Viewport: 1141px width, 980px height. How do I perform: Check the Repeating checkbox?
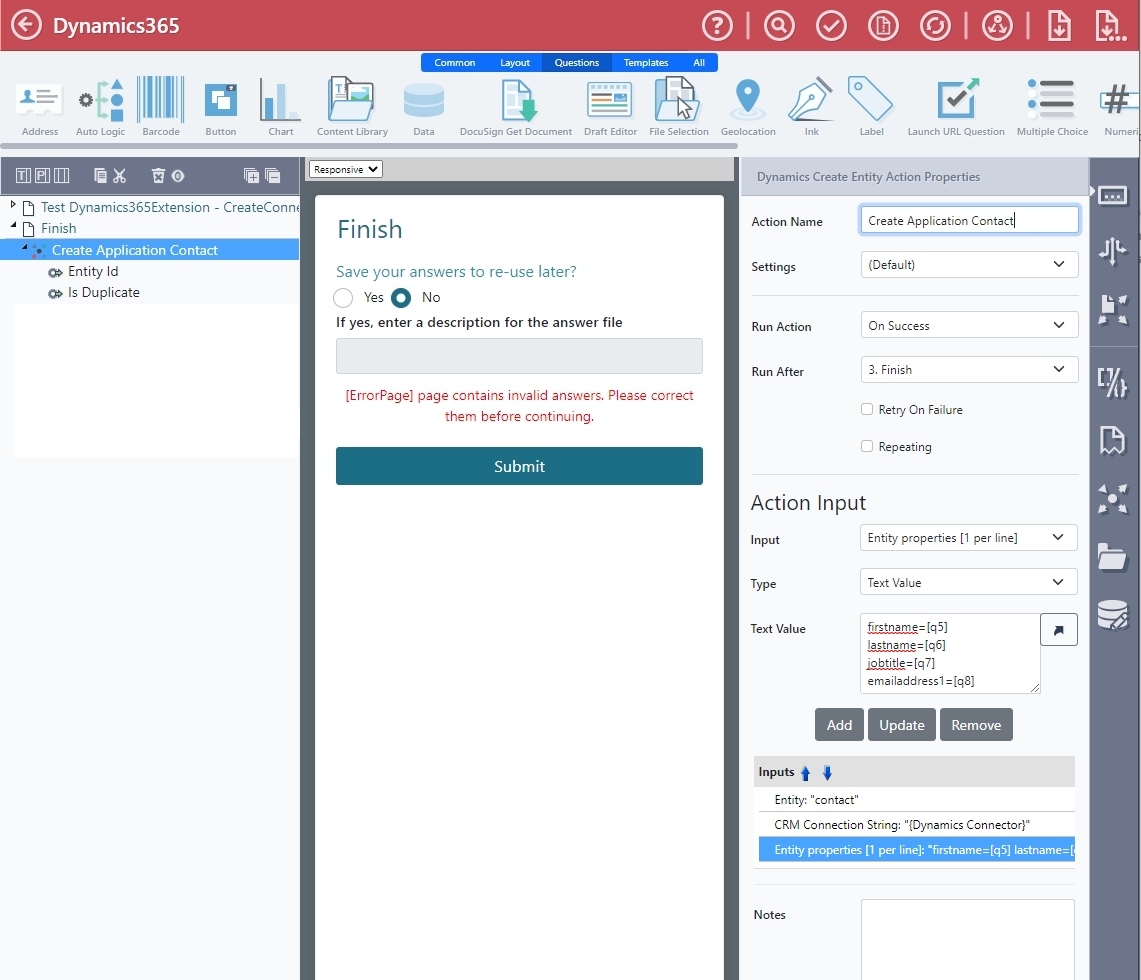[867, 446]
